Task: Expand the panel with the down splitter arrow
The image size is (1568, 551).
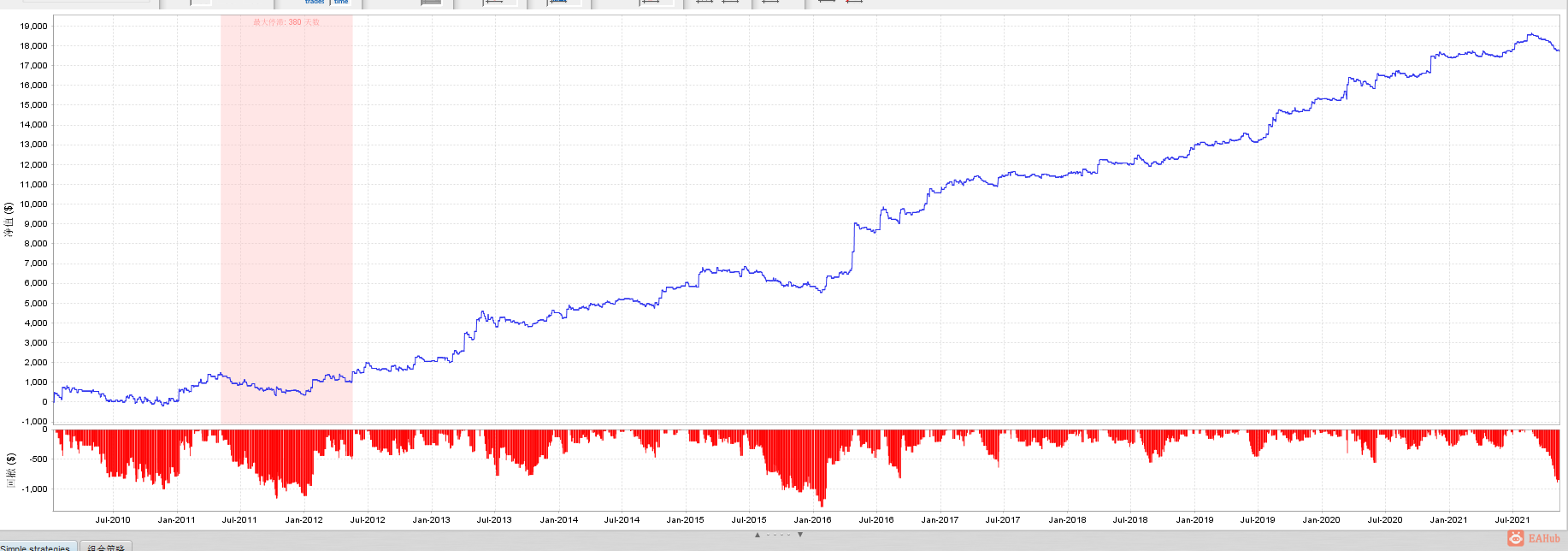Action: [800, 535]
